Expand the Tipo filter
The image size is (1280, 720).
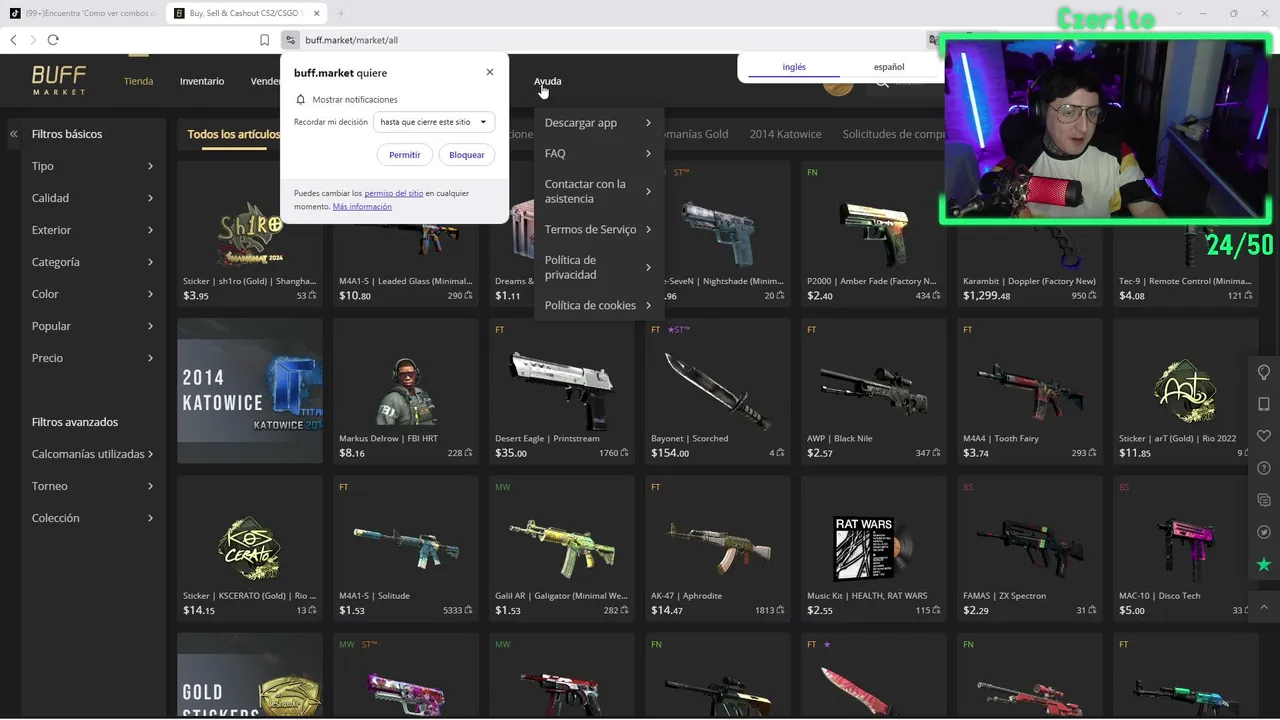[93, 166]
